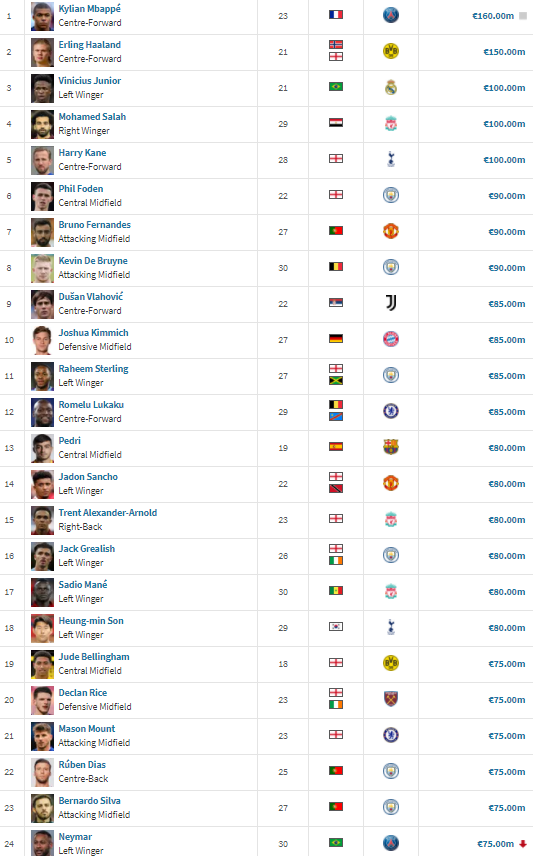The image size is (533, 856).
Task: Click the Barcelona crest in Pedri's row
Action: pos(390,447)
